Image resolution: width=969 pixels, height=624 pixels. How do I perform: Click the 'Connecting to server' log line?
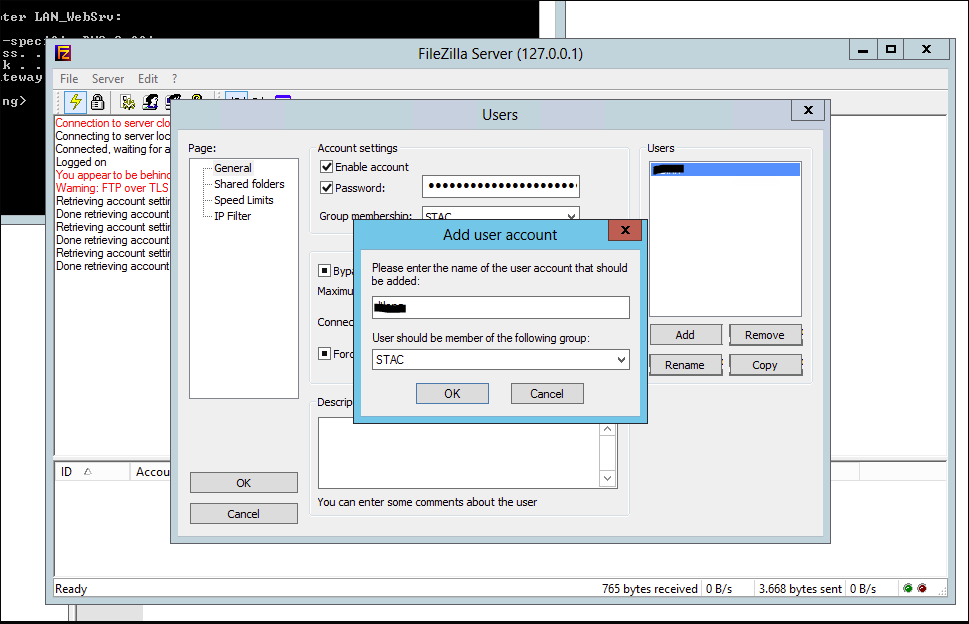point(112,136)
